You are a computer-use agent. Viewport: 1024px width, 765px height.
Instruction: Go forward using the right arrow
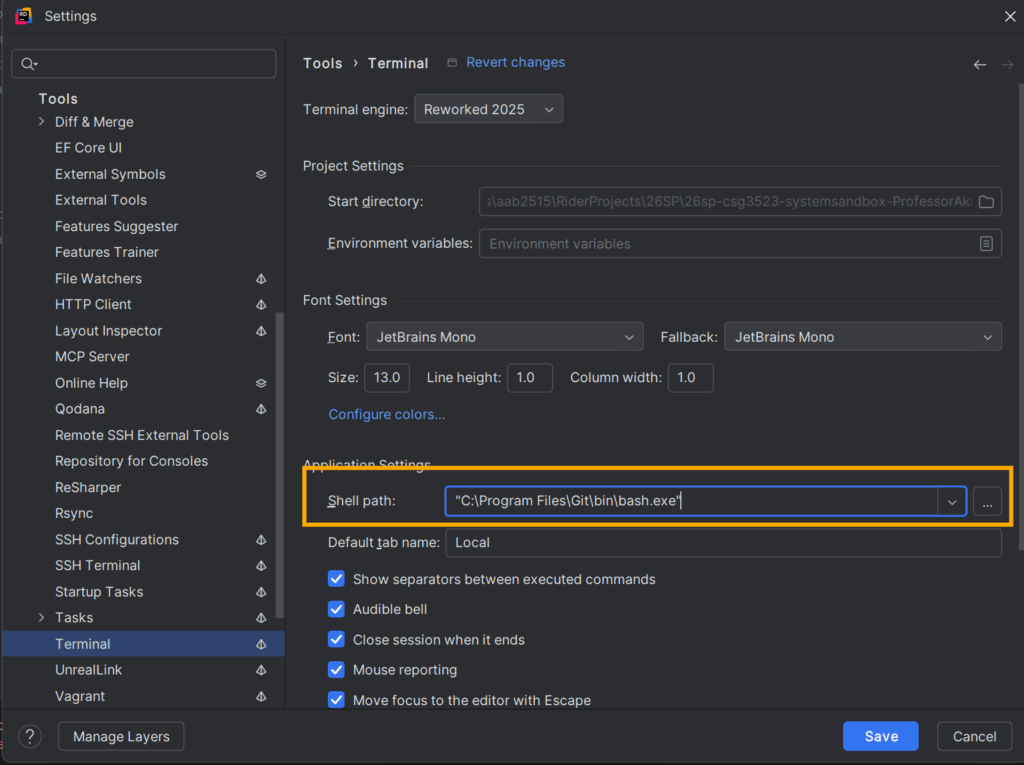tap(1007, 64)
